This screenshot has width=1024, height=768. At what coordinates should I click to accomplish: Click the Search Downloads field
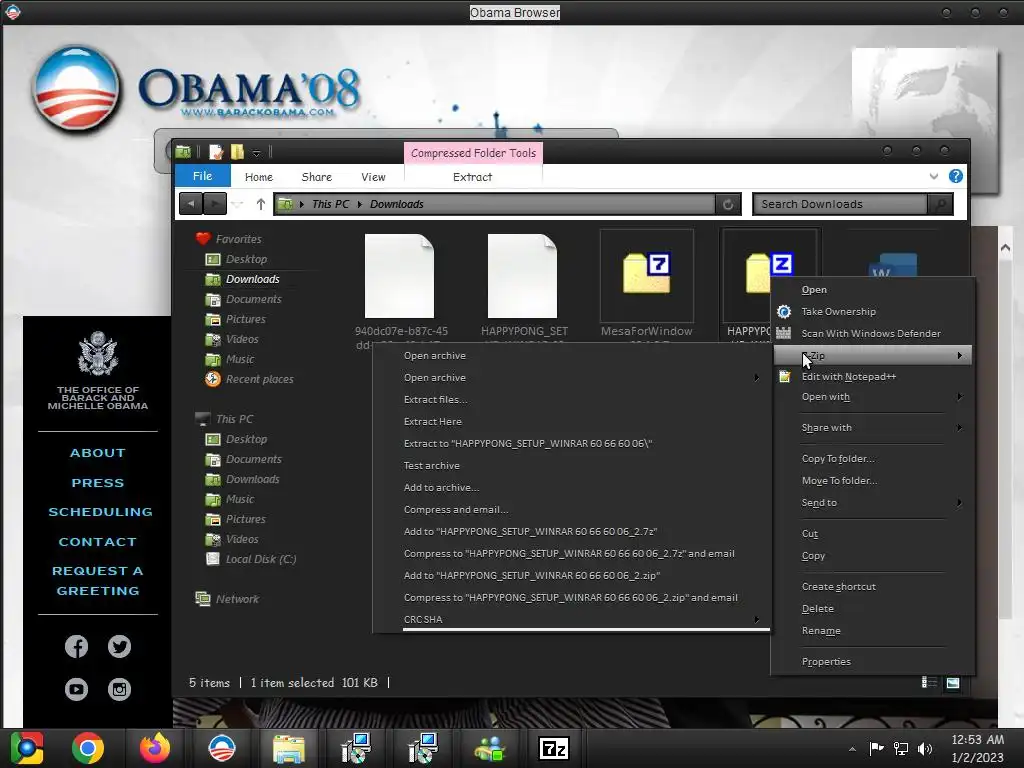click(x=840, y=204)
